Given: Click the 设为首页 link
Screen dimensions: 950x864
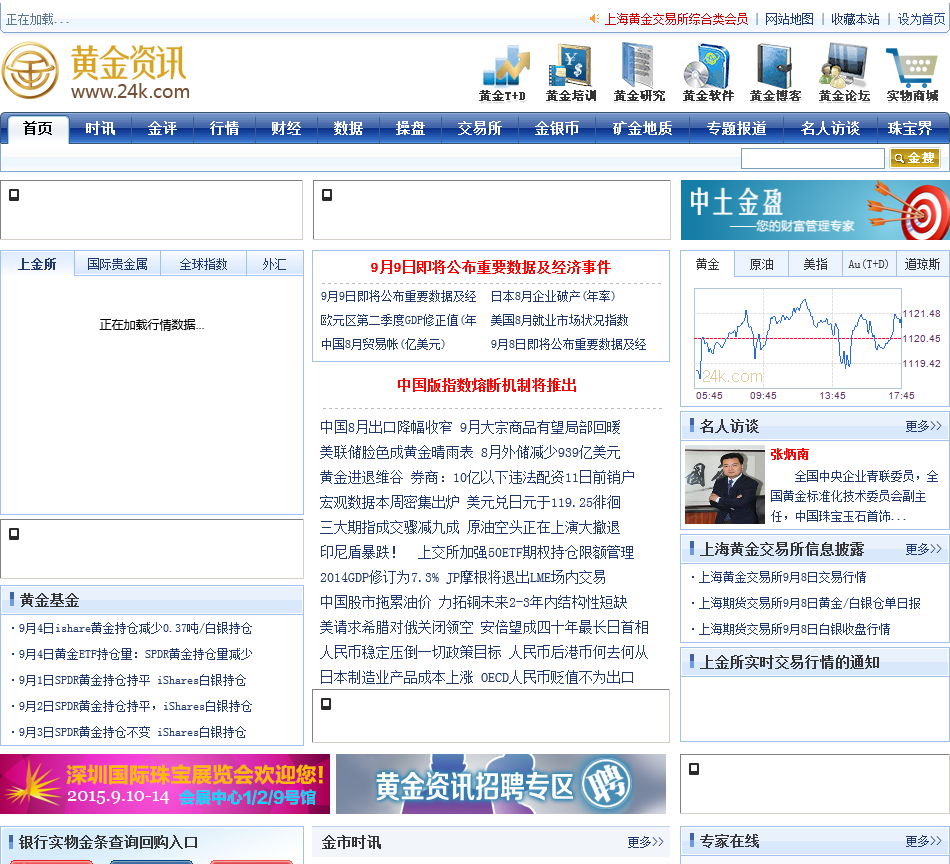Looking at the screenshot, I should coord(921,19).
